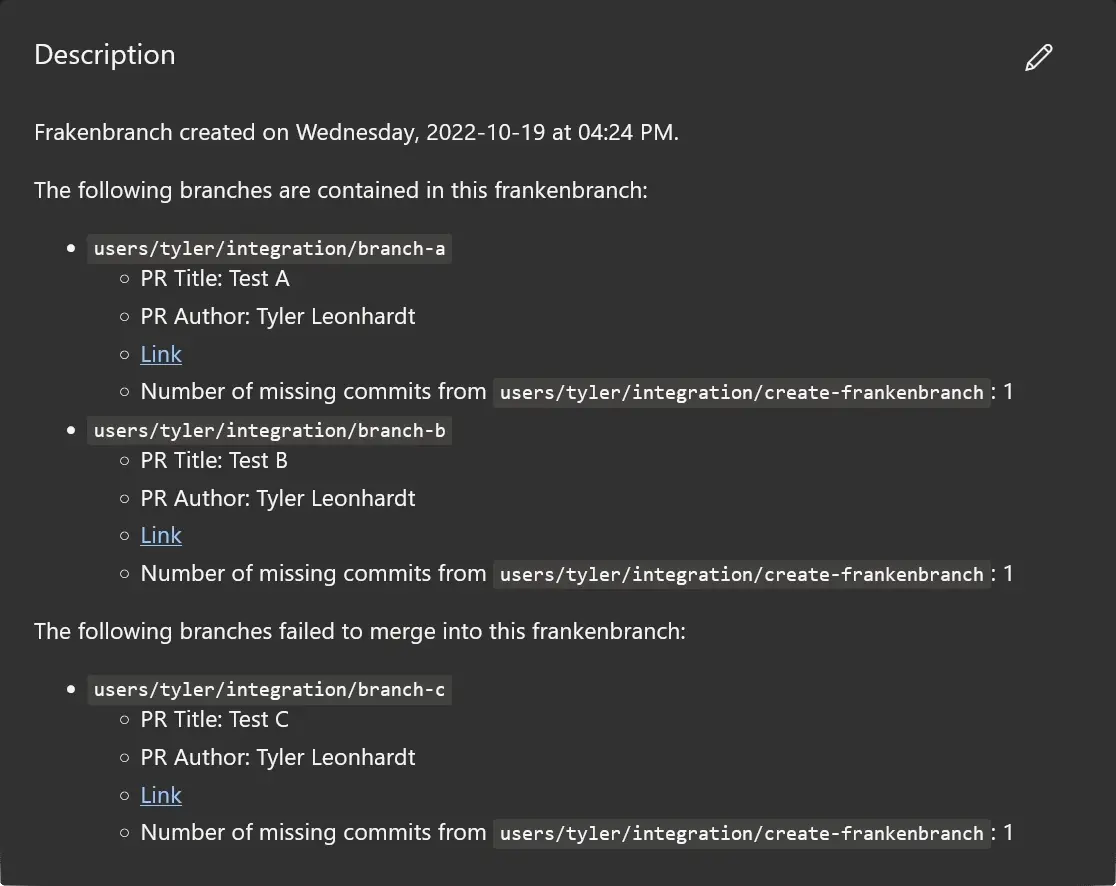Select the branch name users/tyler/integration/branch-c

coord(268,689)
